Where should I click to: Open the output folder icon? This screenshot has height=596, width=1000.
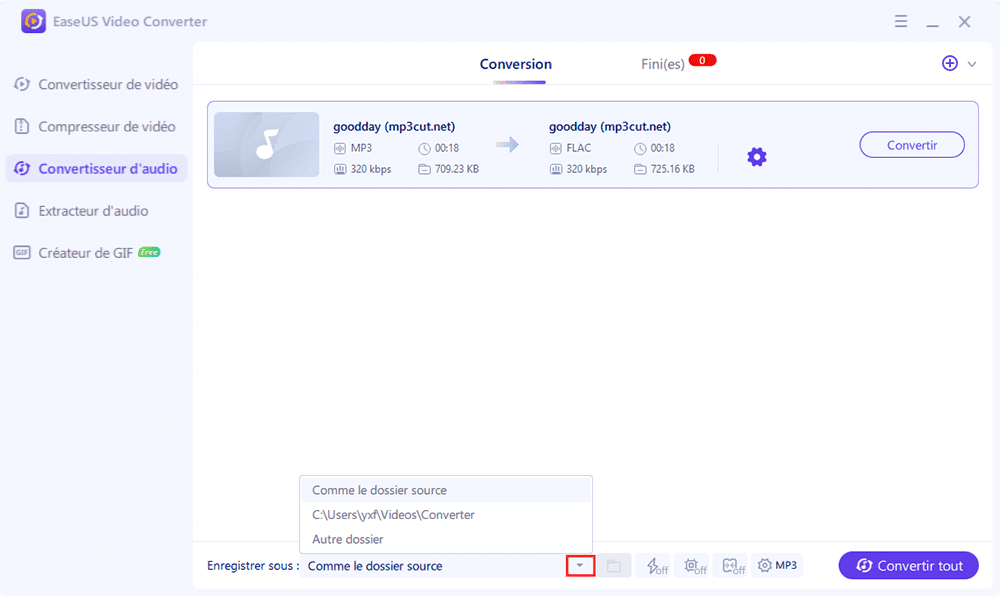614,566
